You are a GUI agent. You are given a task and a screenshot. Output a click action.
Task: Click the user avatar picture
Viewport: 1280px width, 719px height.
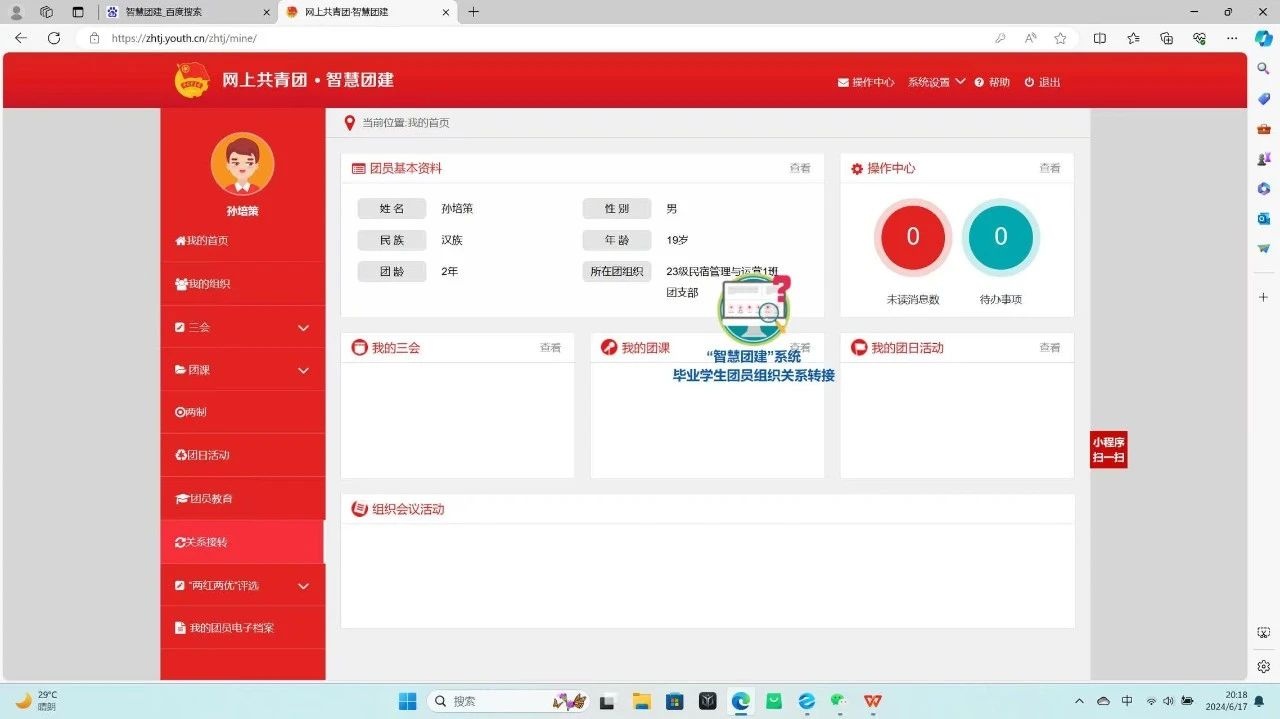[x=242, y=164]
